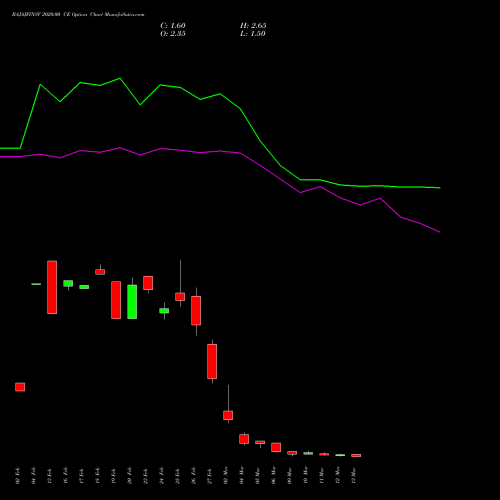Click the close value 'C: 1.60'

[x=173, y=25]
